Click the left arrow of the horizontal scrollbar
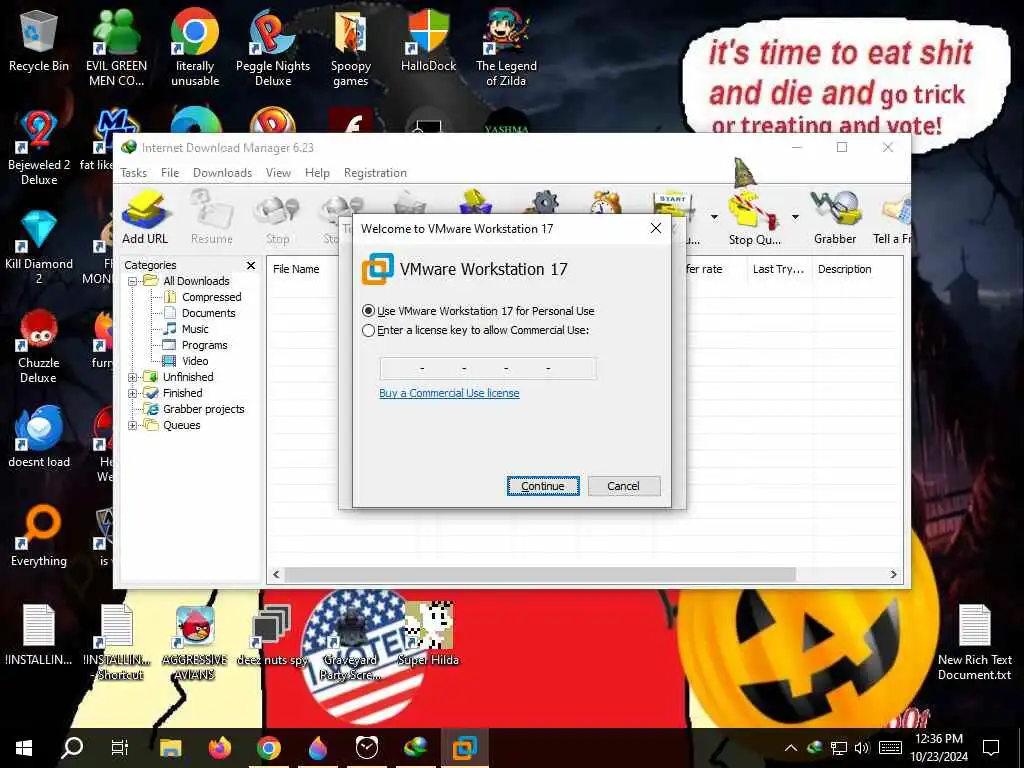 276,575
